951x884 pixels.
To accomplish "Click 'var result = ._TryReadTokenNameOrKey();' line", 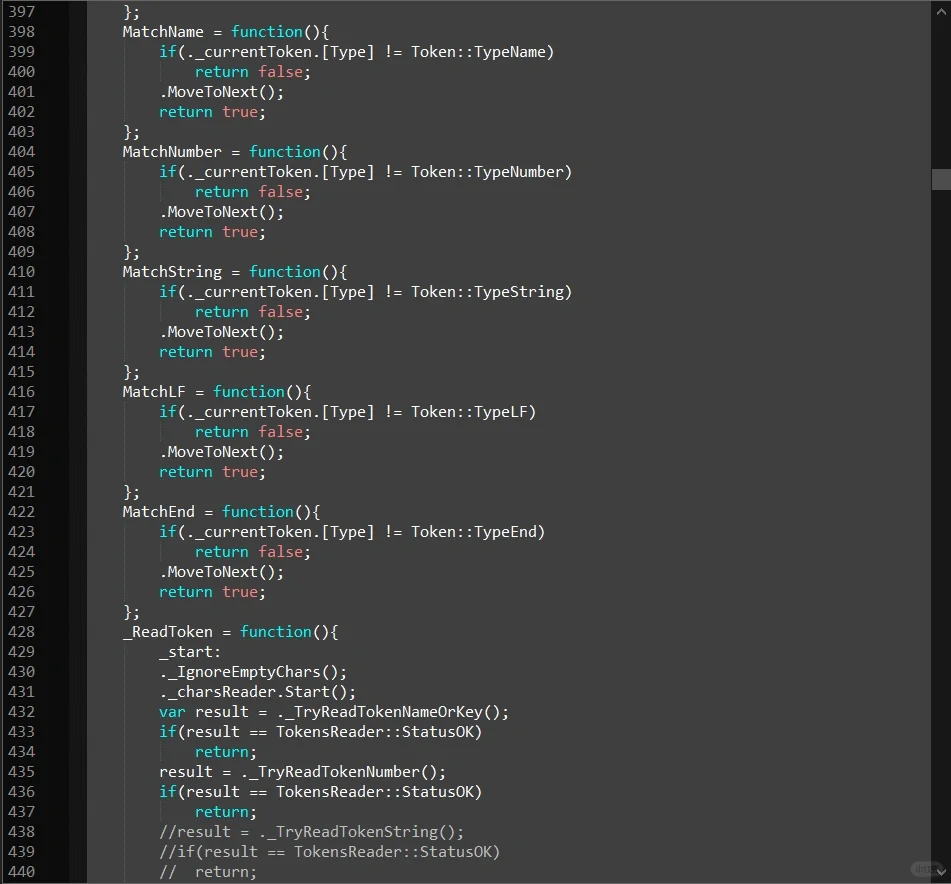I will tap(334, 712).
